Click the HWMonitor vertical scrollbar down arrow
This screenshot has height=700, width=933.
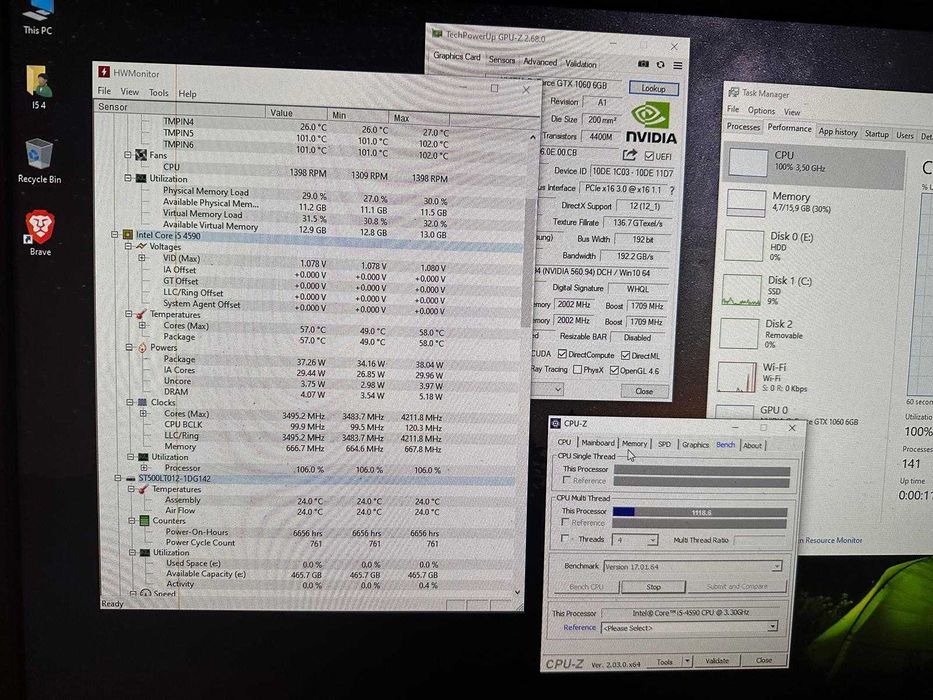pos(517,592)
